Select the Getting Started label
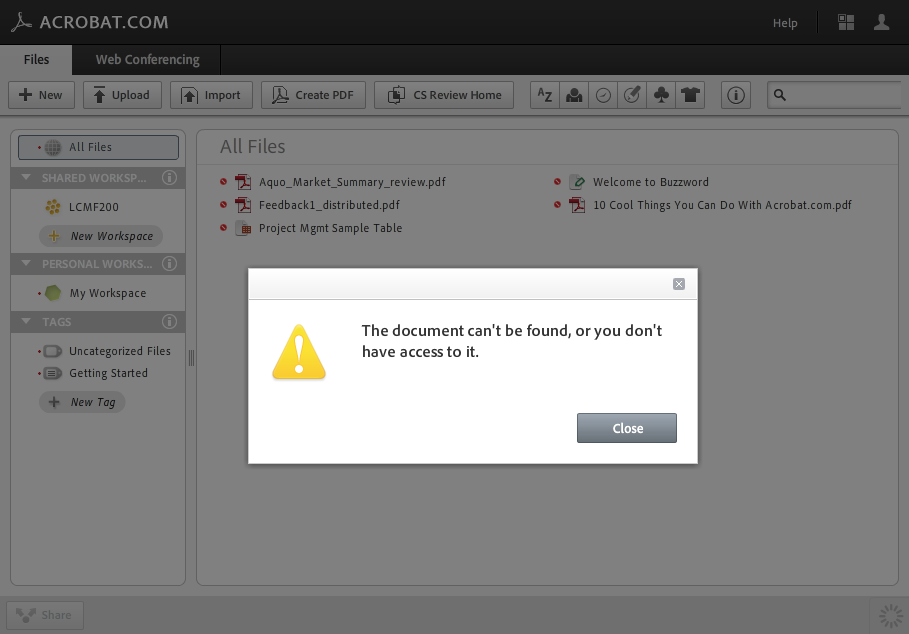Viewport: 909px width, 634px height. click(x=108, y=373)
